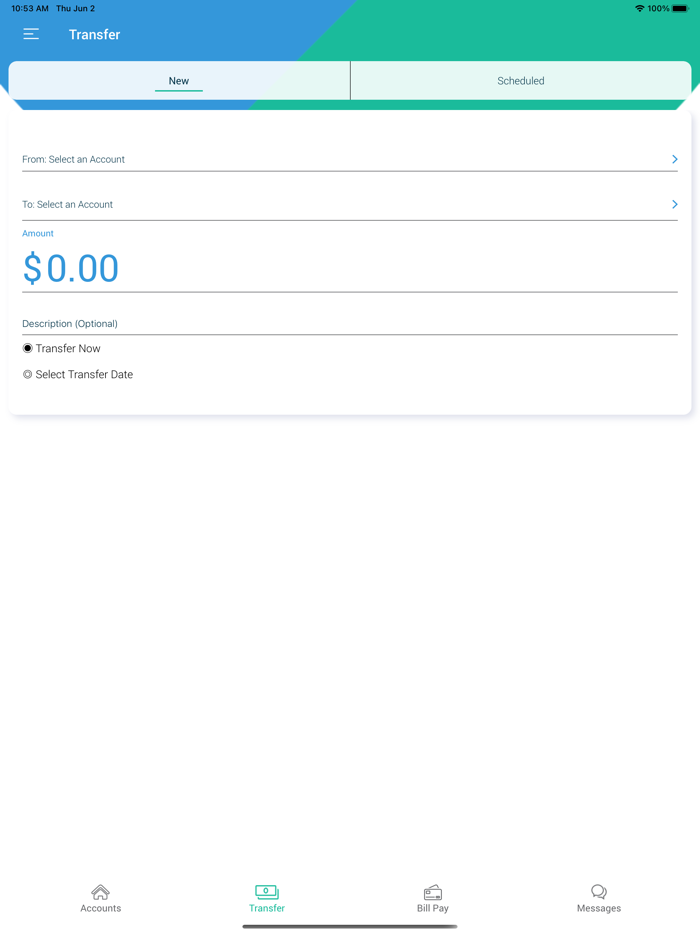
Task: Open the hamburger navigation menu
Action: pos(31,33)
